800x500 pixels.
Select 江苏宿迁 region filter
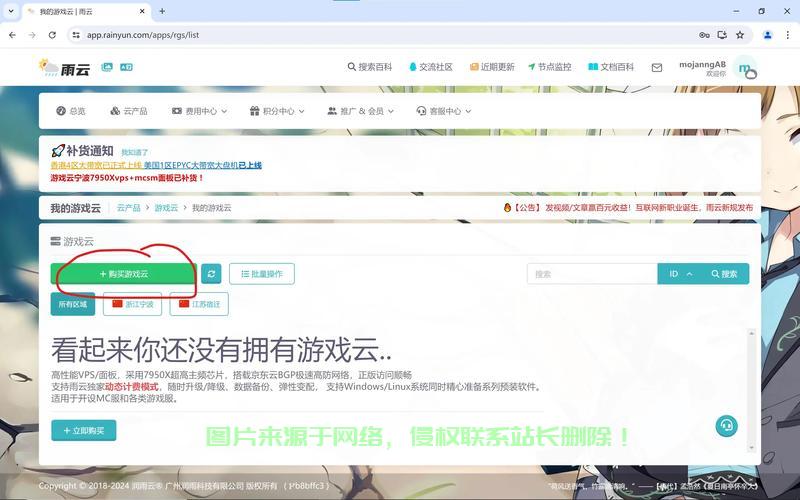(199, 304)
